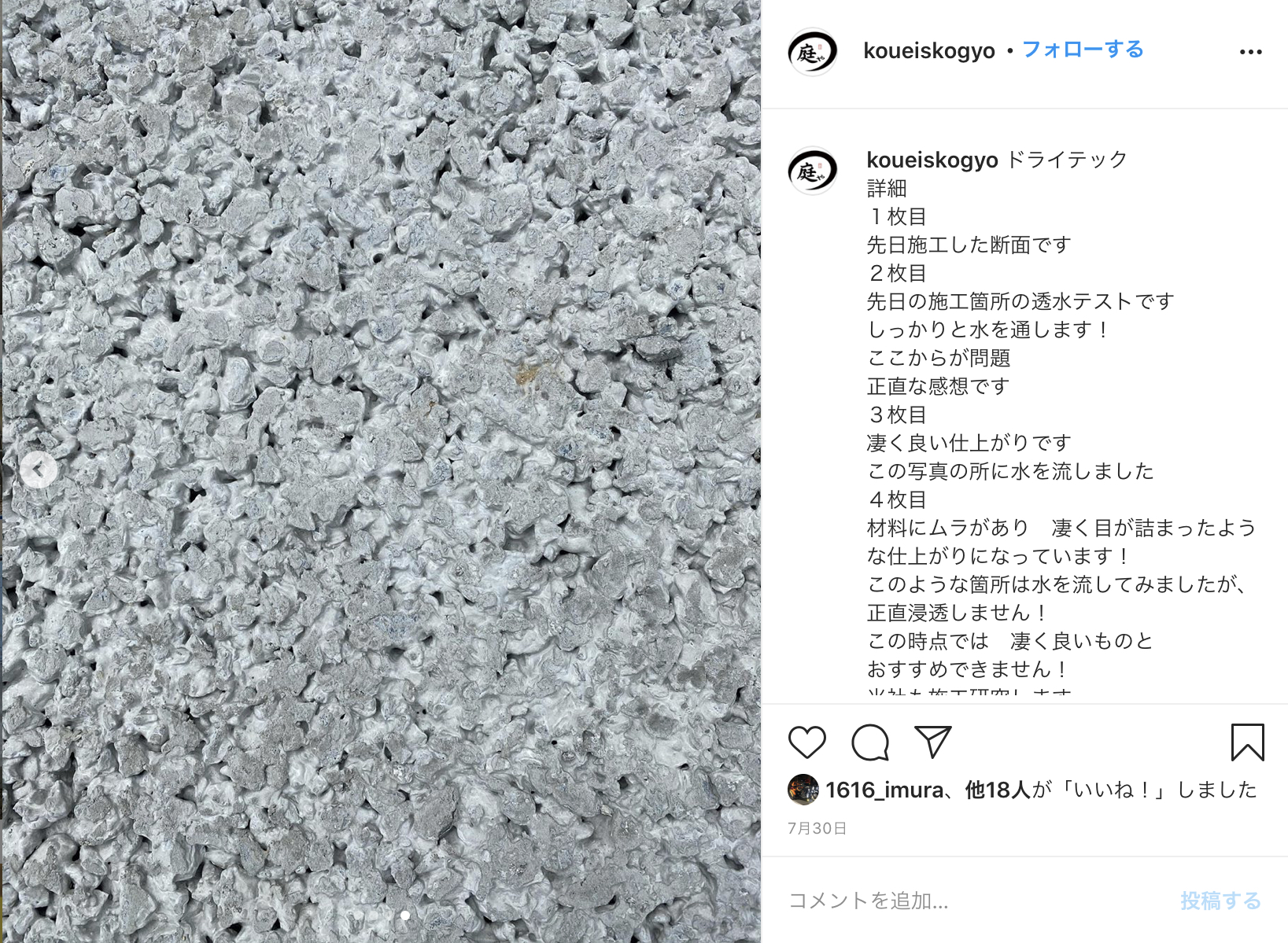
Task: Focus the コメントを追加 comment field
Action: click(x=976, y=901)
